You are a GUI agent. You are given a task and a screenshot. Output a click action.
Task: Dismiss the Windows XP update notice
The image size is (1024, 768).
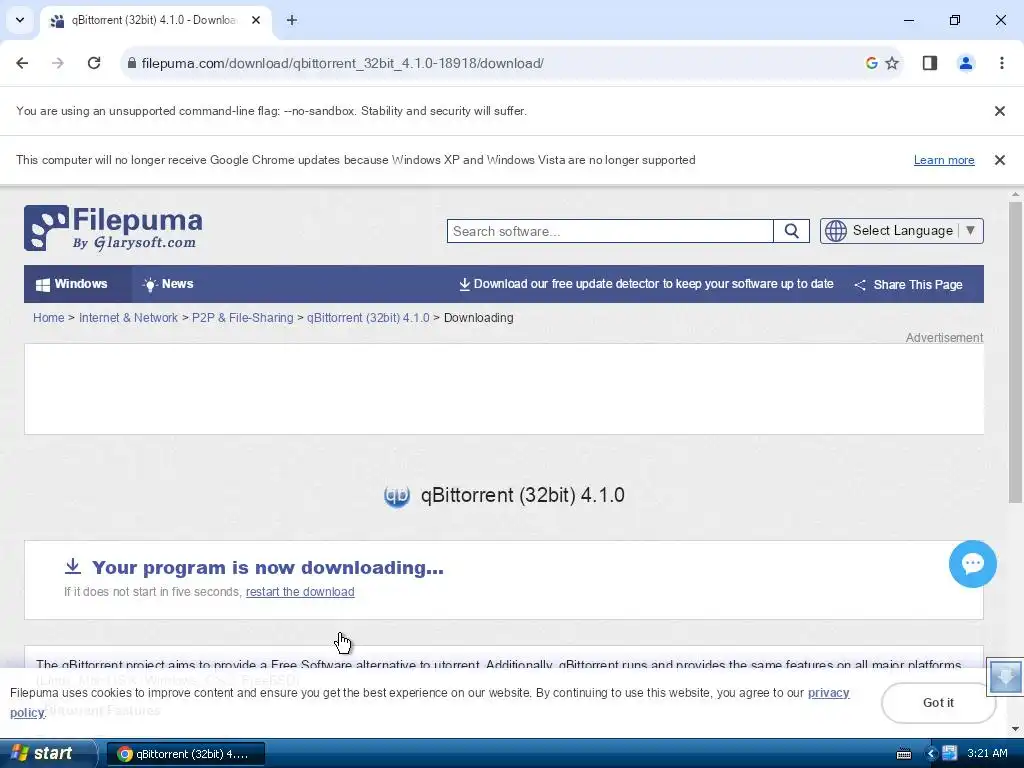tap(999, 160)
